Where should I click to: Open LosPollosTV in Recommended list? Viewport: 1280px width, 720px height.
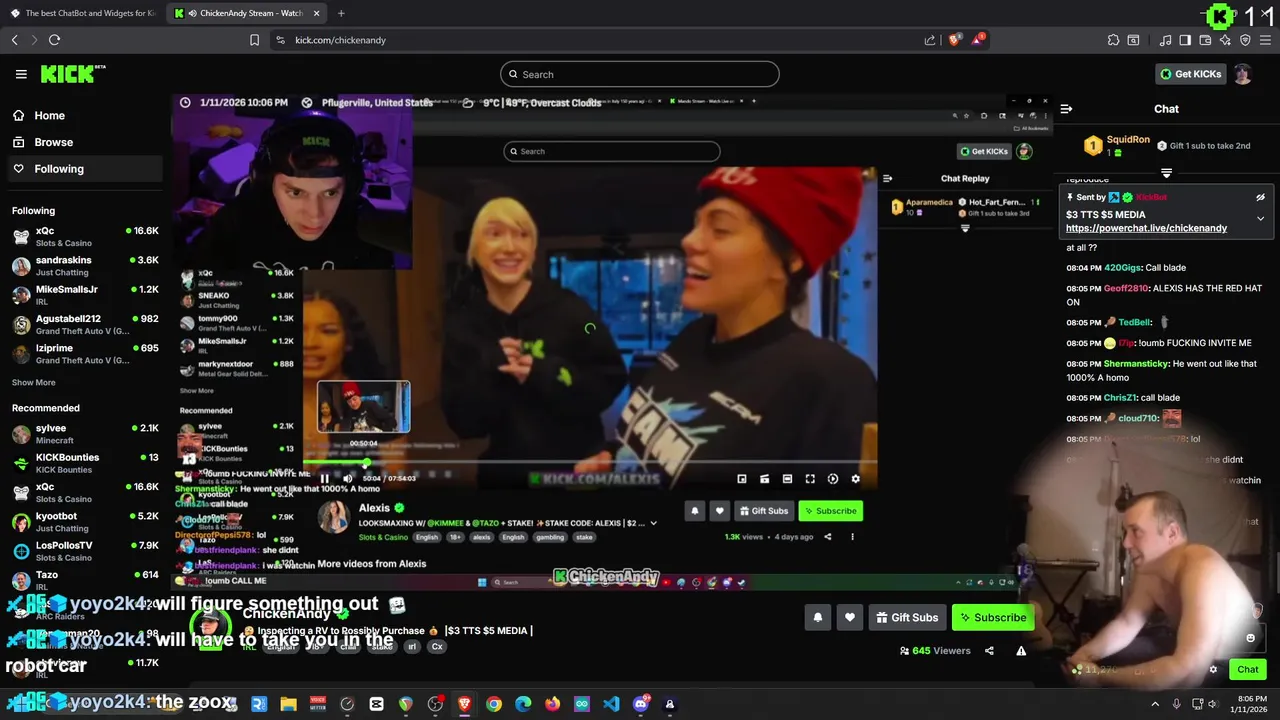pos(85,550)
